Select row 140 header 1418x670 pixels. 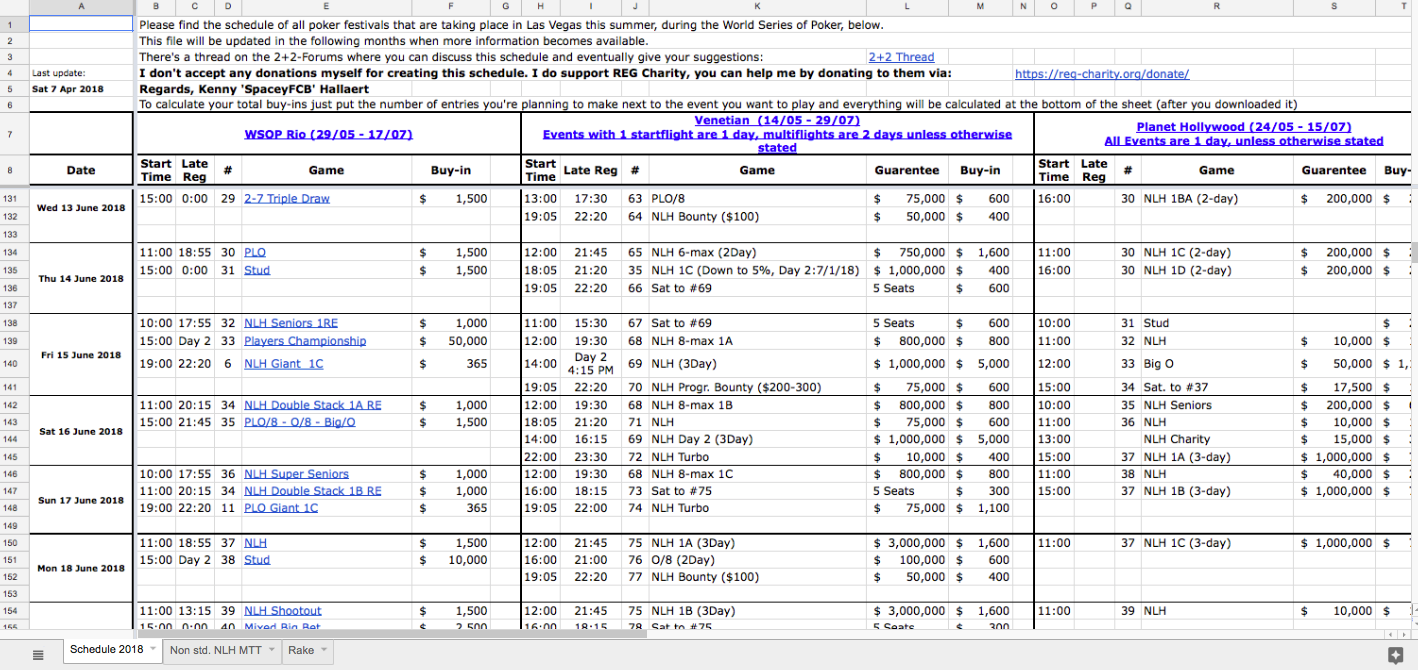tap(10, 364)
